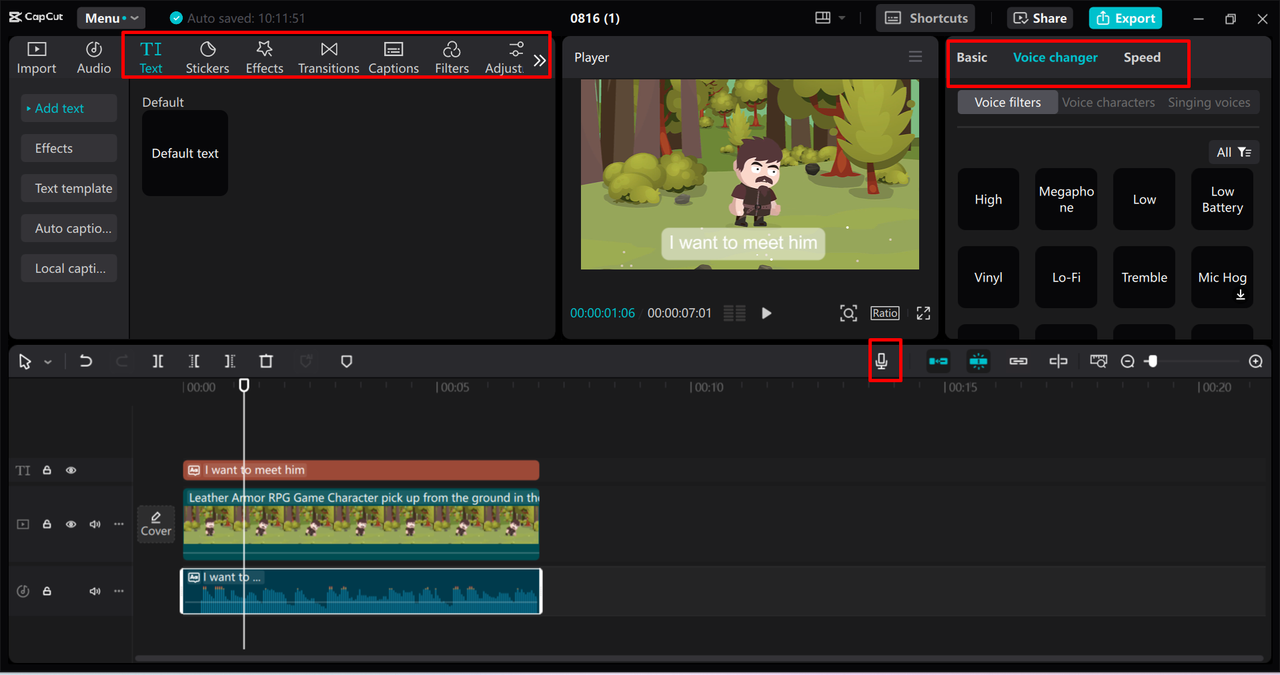Zoom in the timeline
The height and width of the screenshot is (675, 1280).
[1256, 361]
